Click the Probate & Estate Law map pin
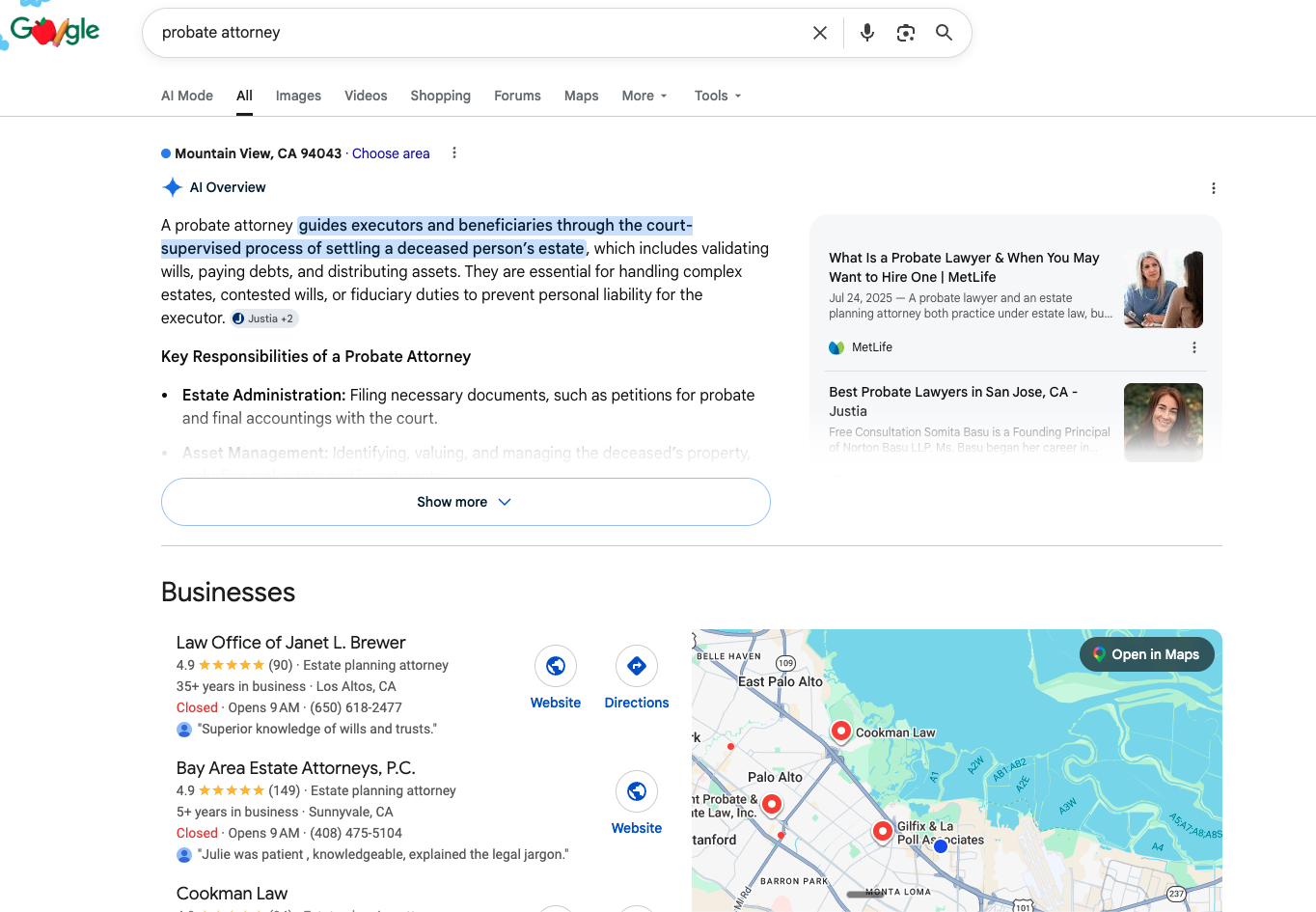 click(x=772, y=804)
